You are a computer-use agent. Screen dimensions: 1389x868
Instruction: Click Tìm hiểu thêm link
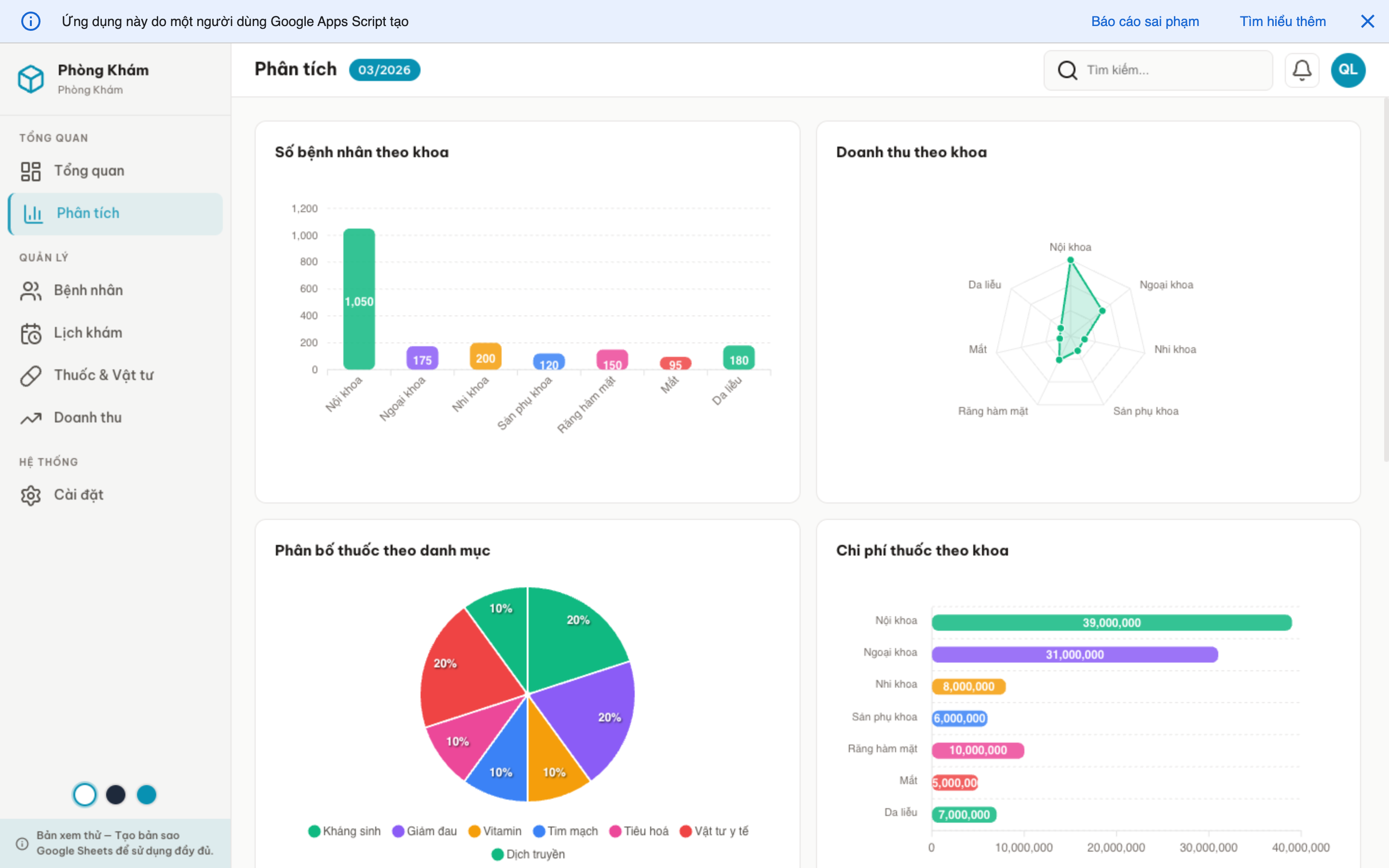pos(1282,21)
